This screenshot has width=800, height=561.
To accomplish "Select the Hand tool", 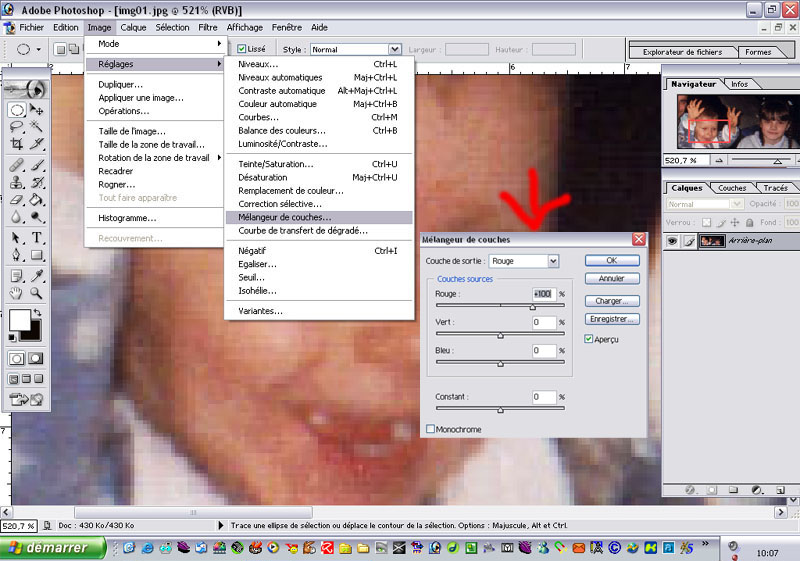I will coord(17,293).
